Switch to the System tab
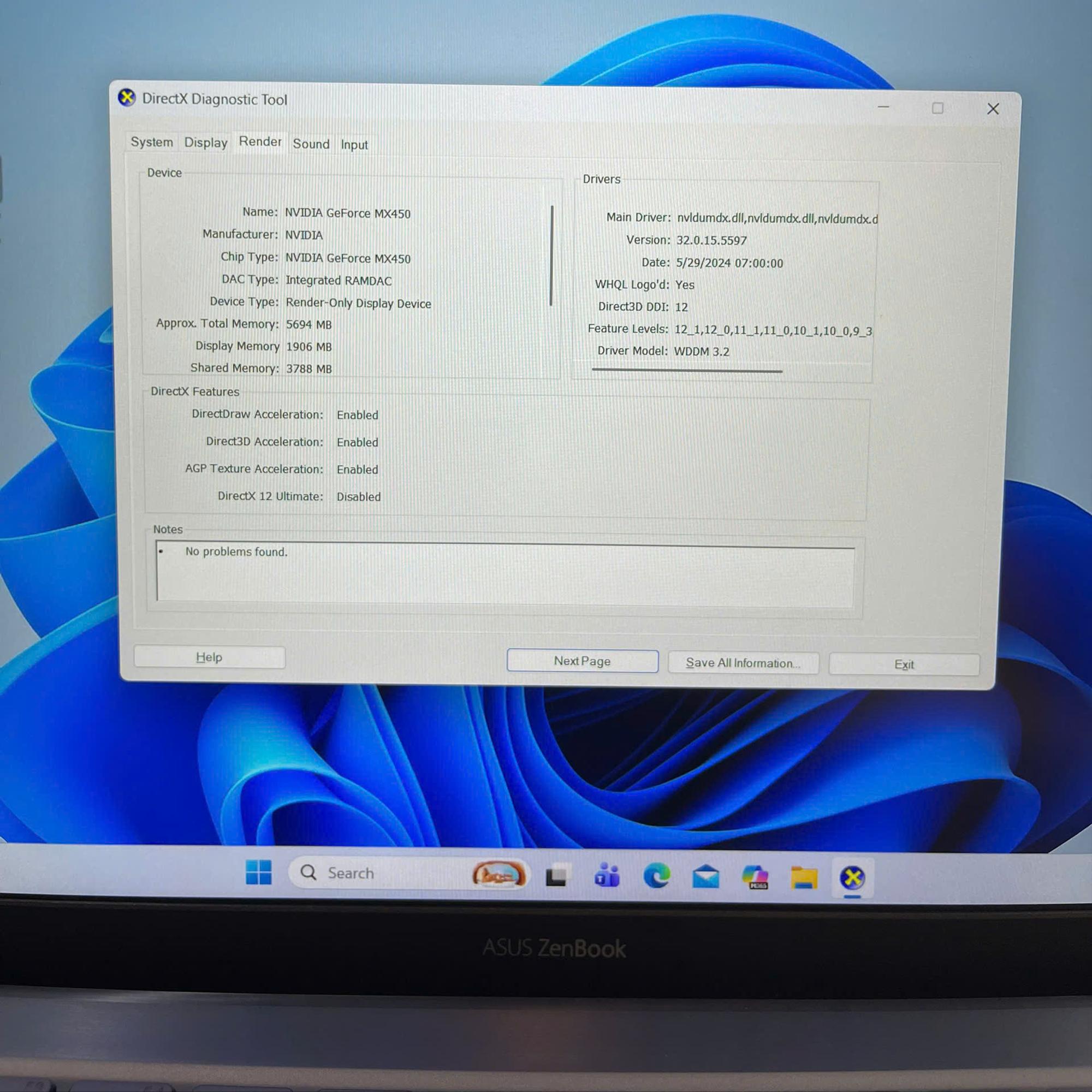 [151, 143]
